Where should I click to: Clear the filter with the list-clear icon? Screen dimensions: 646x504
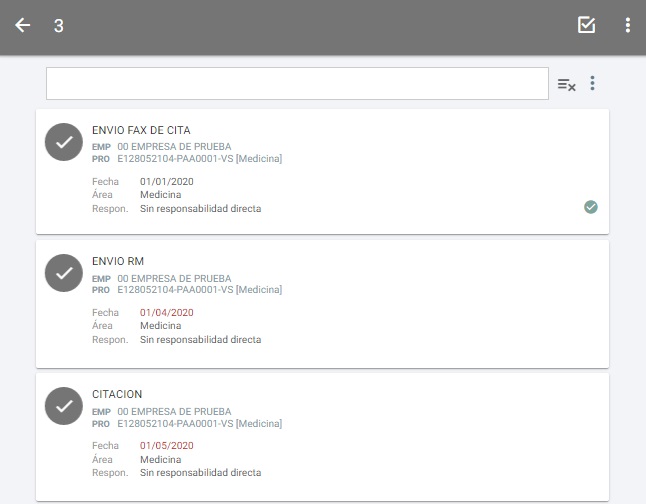tap(566, 84)
